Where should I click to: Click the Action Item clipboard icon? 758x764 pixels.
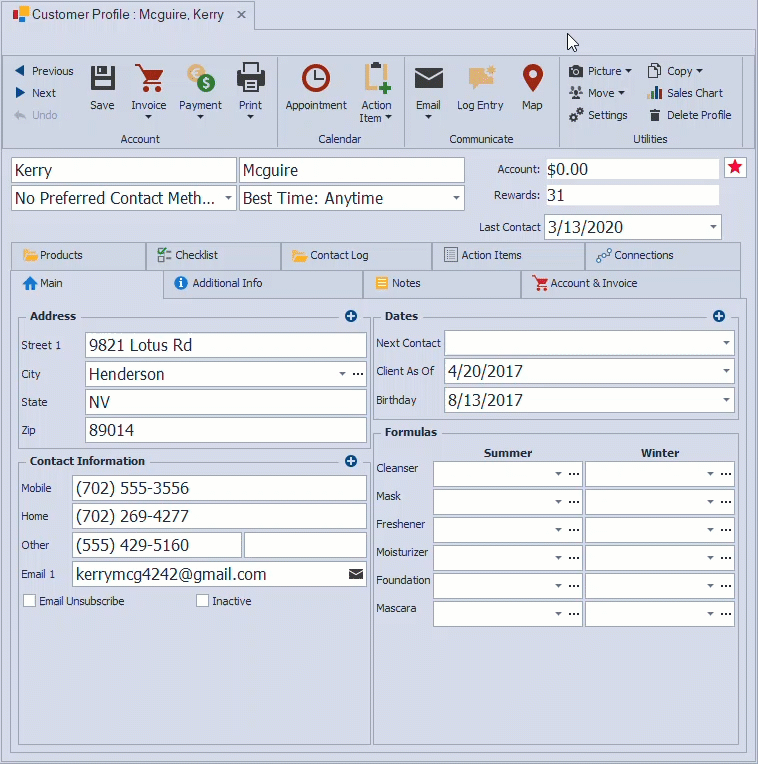376,77
